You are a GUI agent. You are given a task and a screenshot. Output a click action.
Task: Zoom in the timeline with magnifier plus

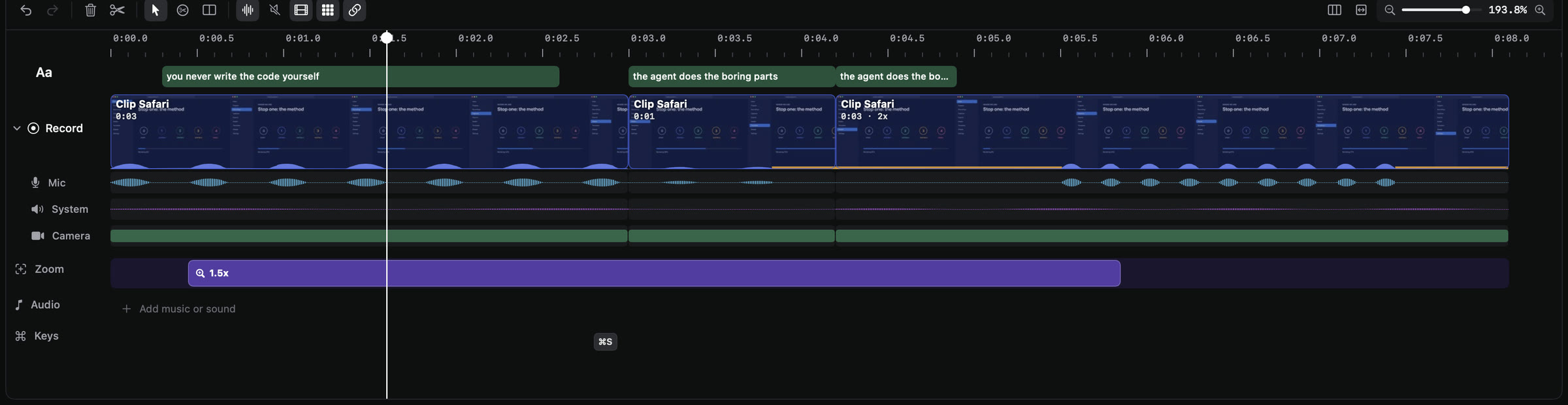click(x=1540, y=10)
